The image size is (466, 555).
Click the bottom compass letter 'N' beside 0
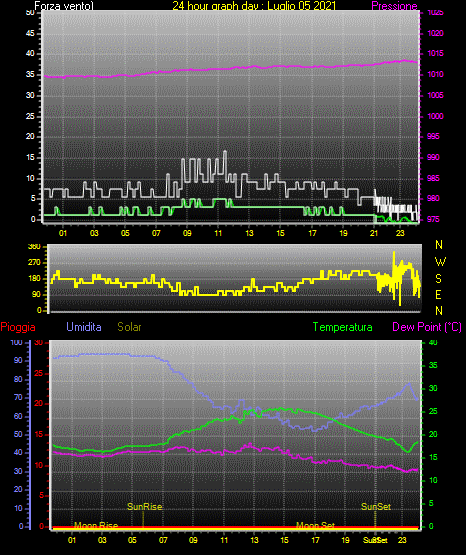tap(439, 311)
